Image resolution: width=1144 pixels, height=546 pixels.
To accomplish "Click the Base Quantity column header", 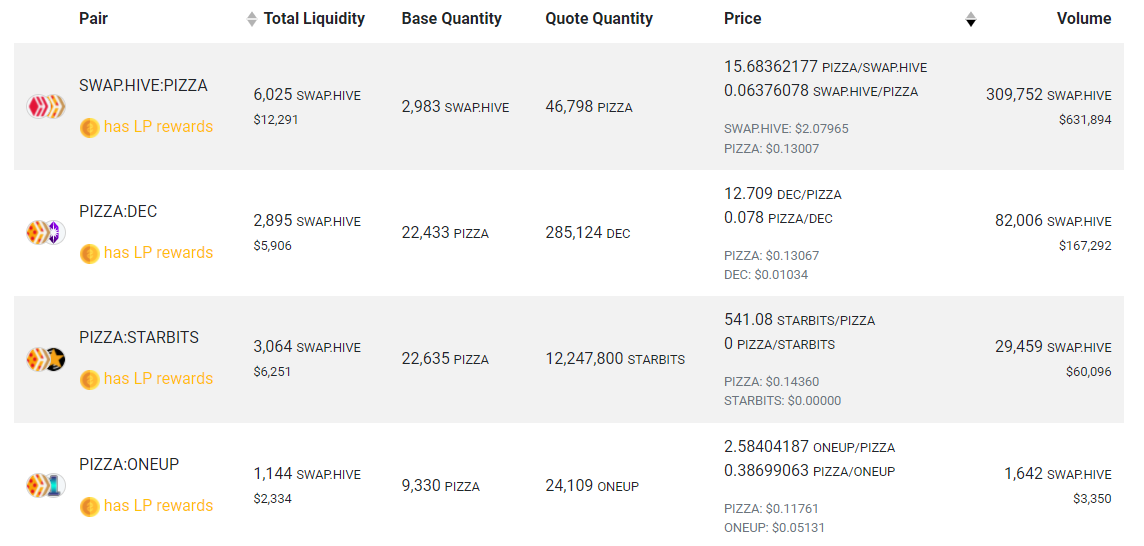I will [452, 19].
